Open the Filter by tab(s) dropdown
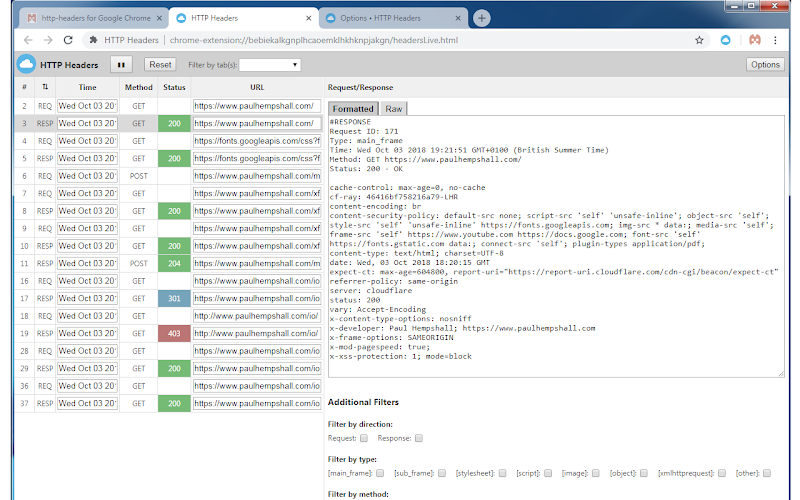The width and height of the screenshot is (800, 500). (270, 65)
